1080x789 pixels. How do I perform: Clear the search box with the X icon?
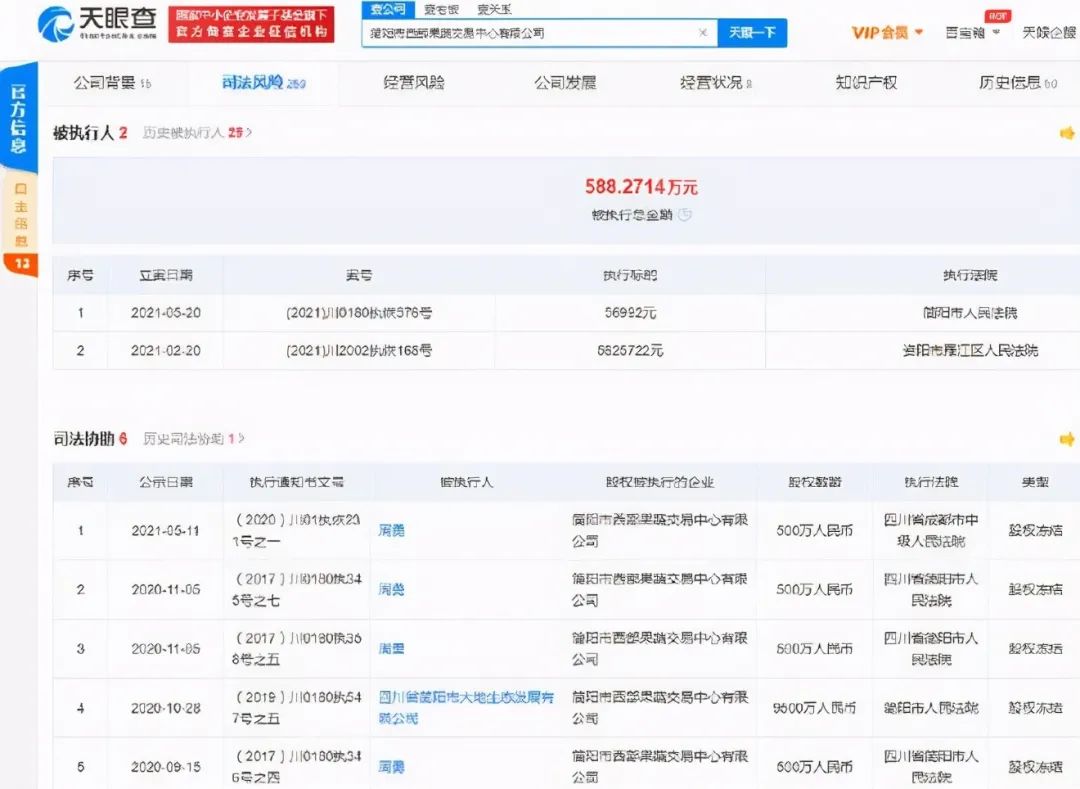pyautogui.click(x=702, y=33)
